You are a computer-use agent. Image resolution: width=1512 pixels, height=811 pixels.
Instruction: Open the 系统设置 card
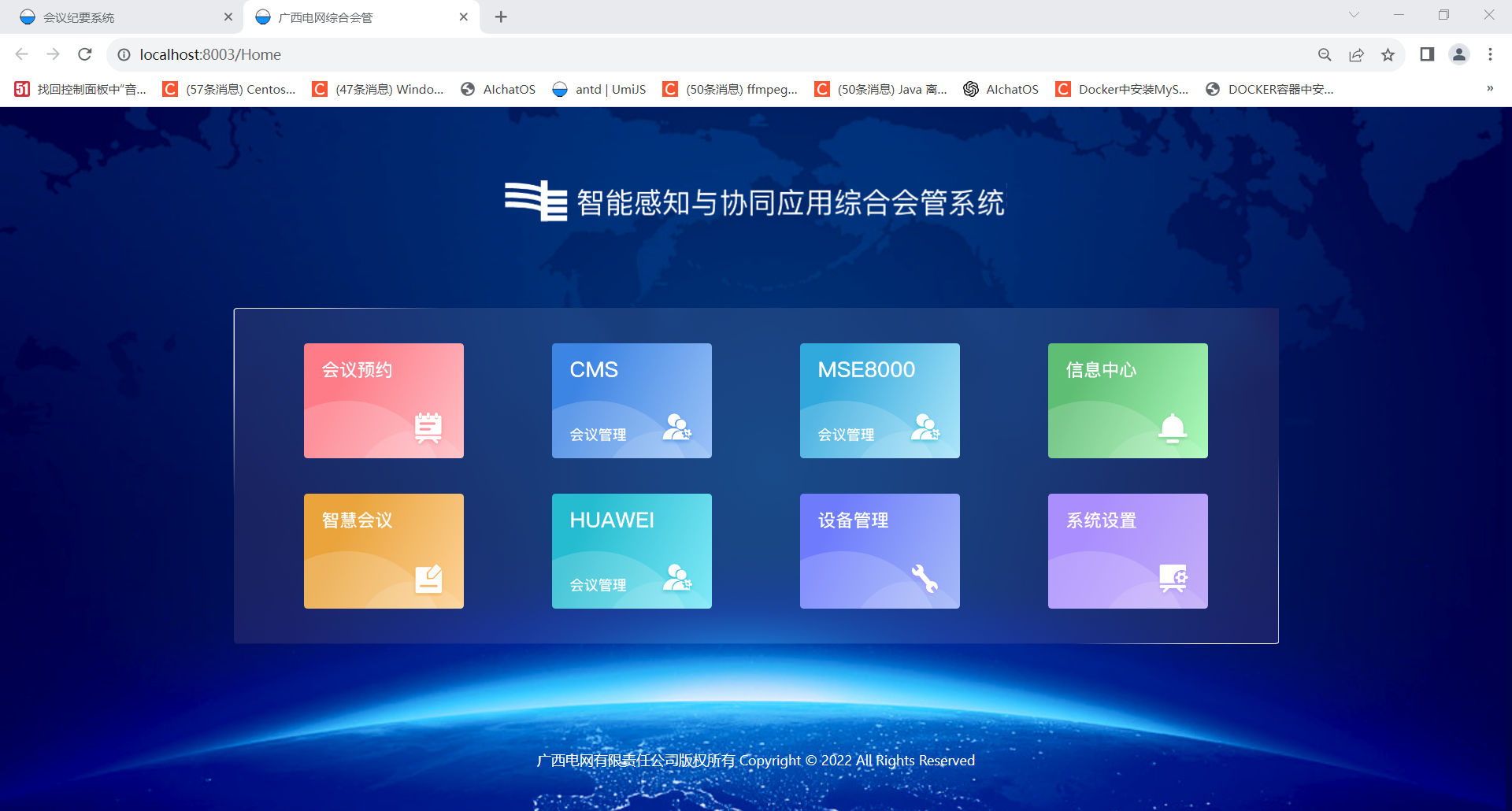coord(1128,550)
